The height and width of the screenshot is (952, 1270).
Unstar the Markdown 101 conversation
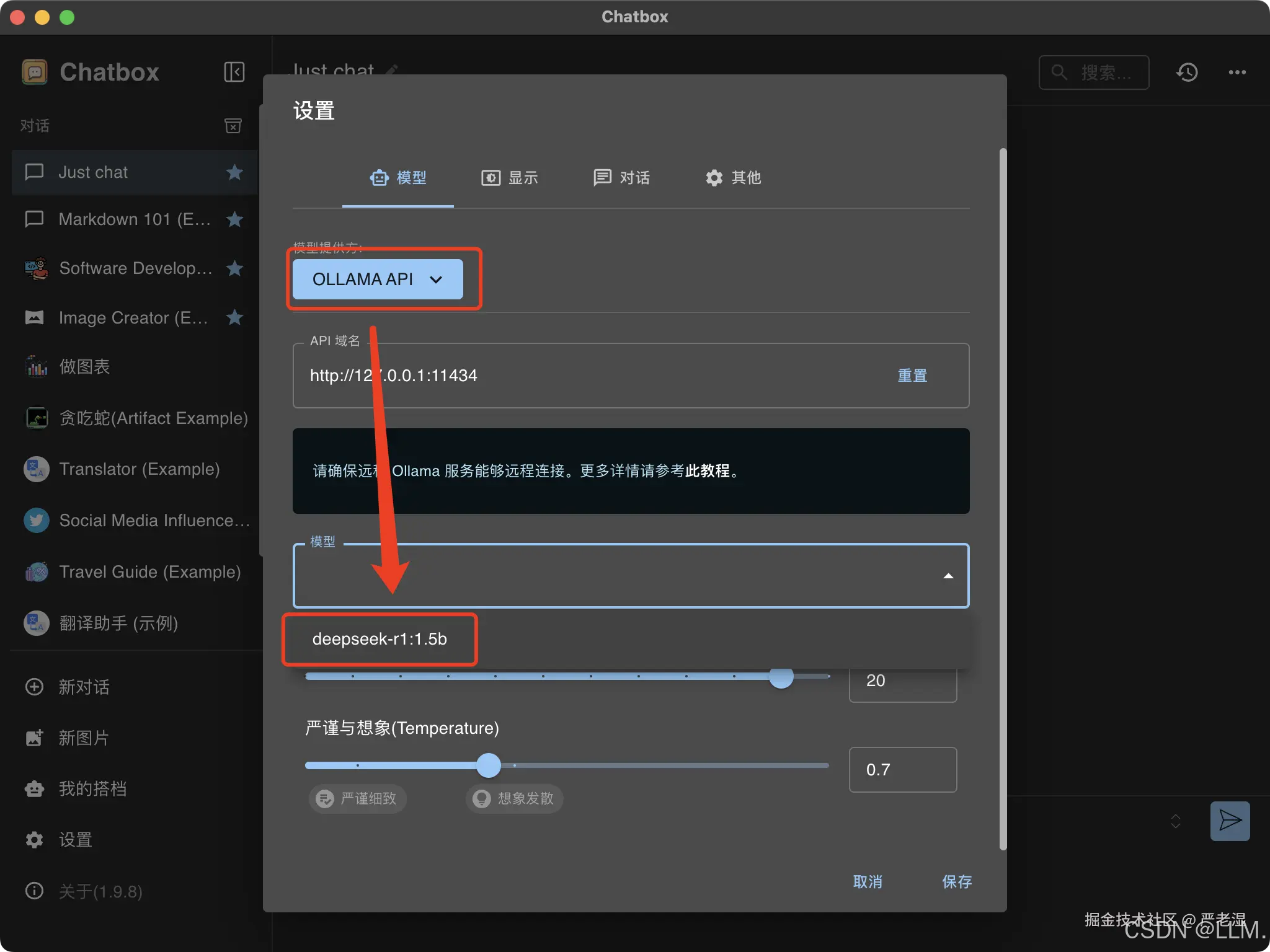coord(234,219)
